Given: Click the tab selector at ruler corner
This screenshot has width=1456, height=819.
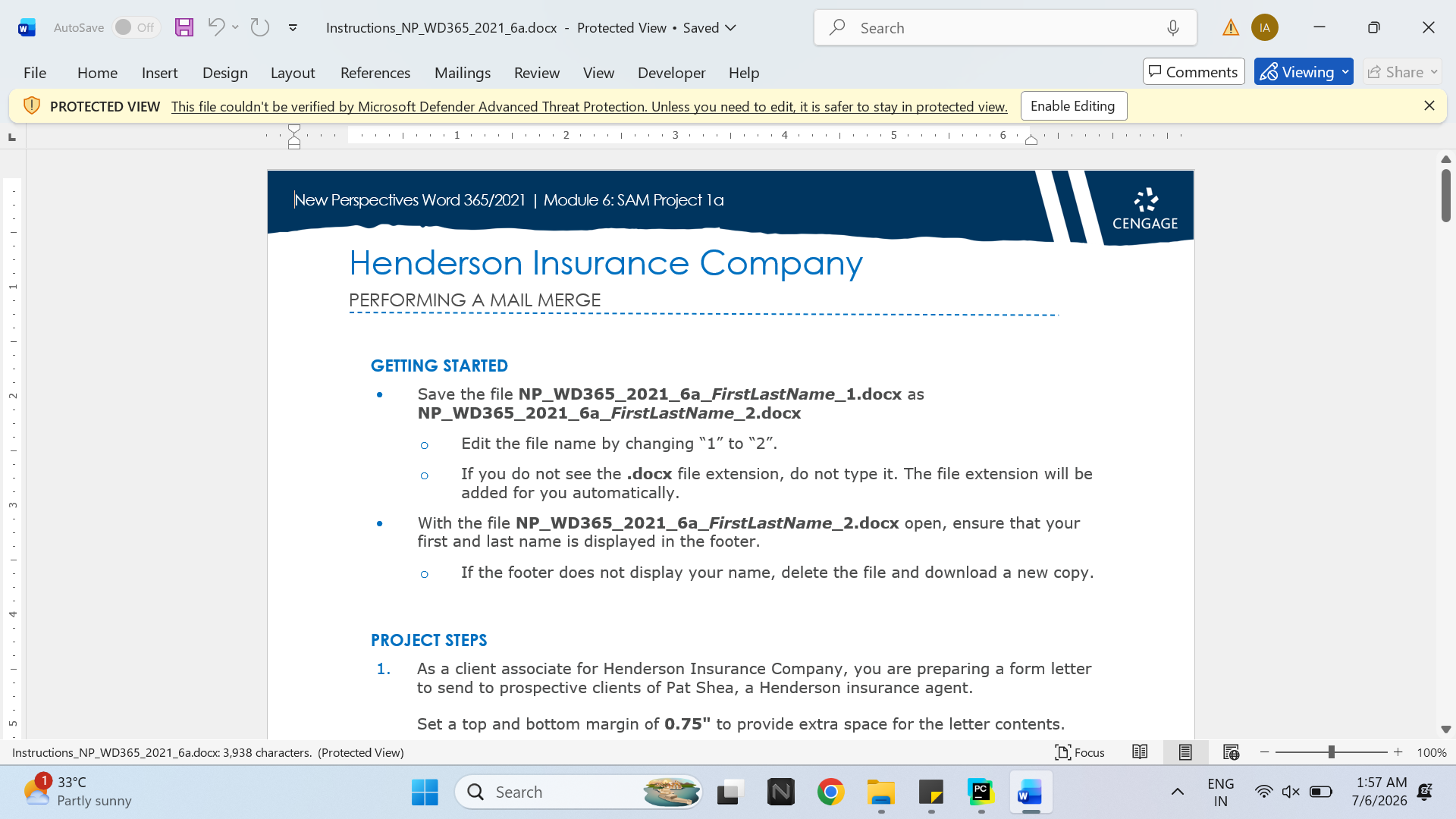Looking at the screenshot, I should (11, 136).
